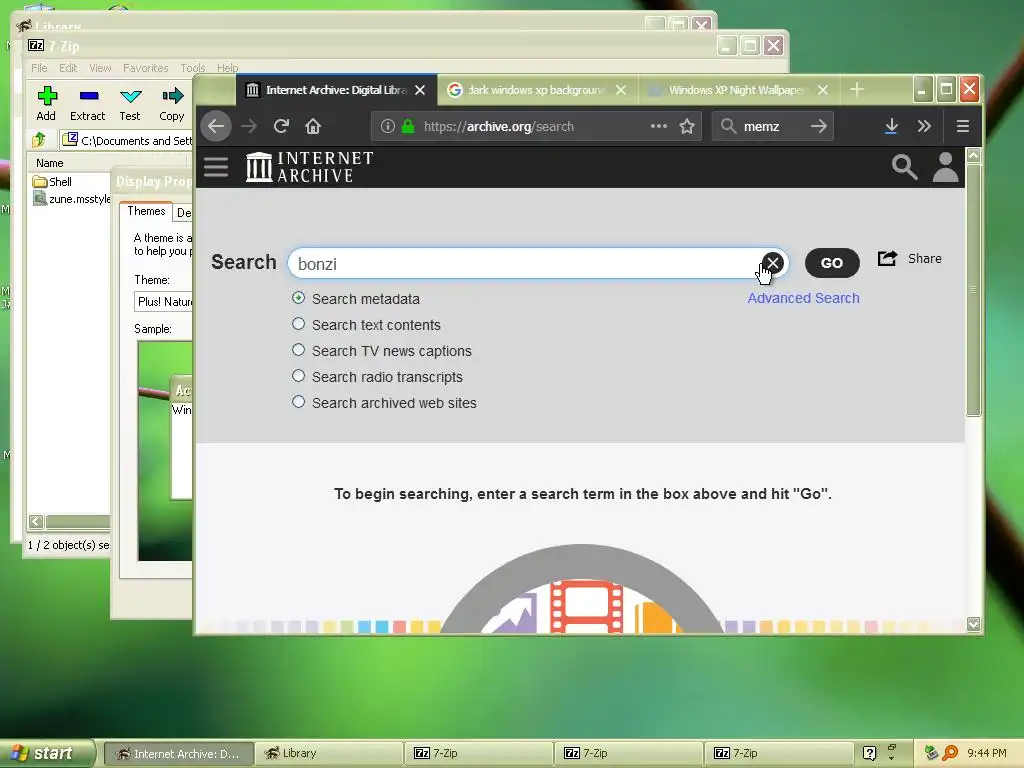The image size is (1024, 768).
Task: Open the Windows start menu
Action: pyautogui.click(x=47, y=754)
